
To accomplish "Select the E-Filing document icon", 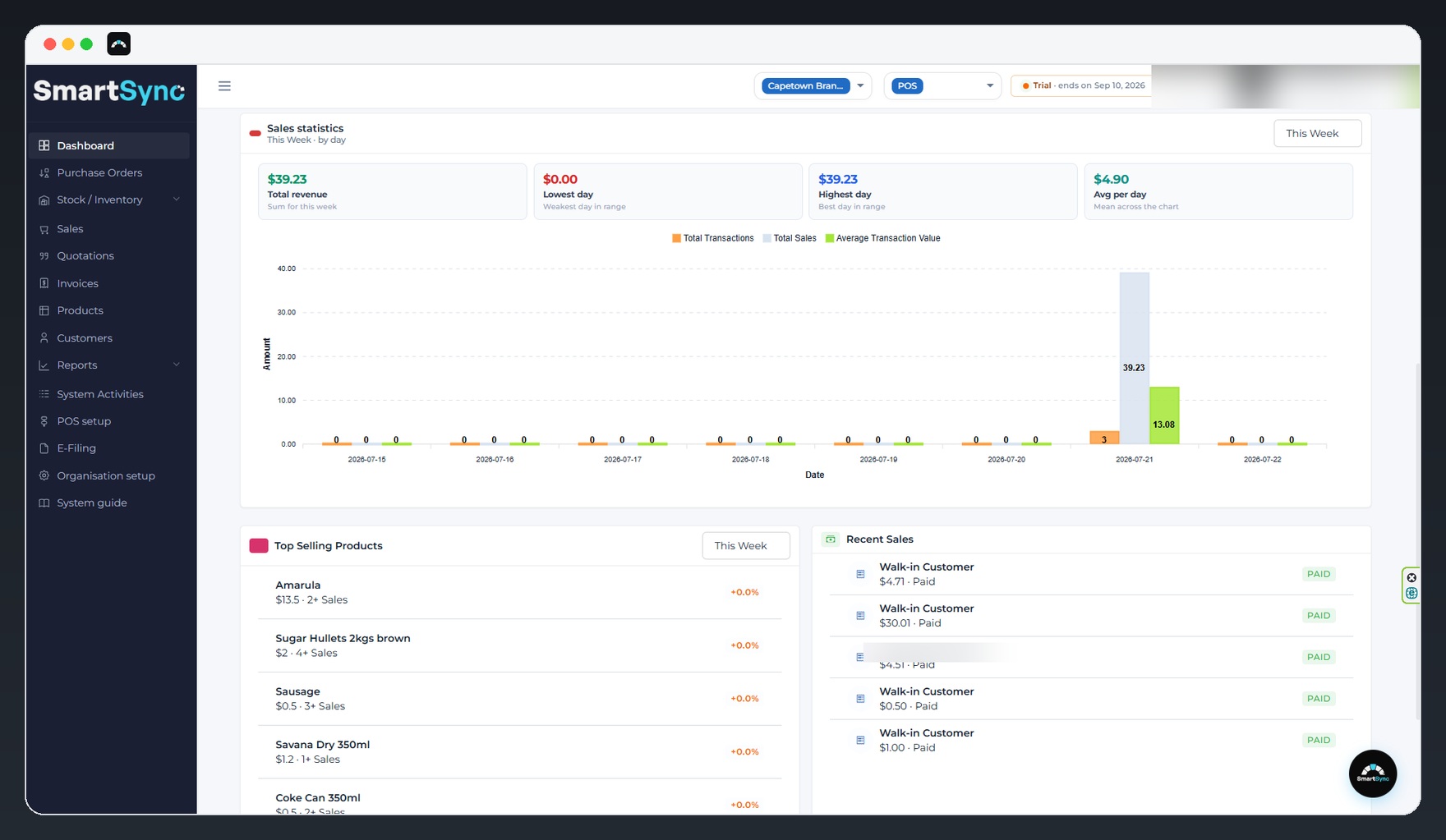I will coord(44,448).
